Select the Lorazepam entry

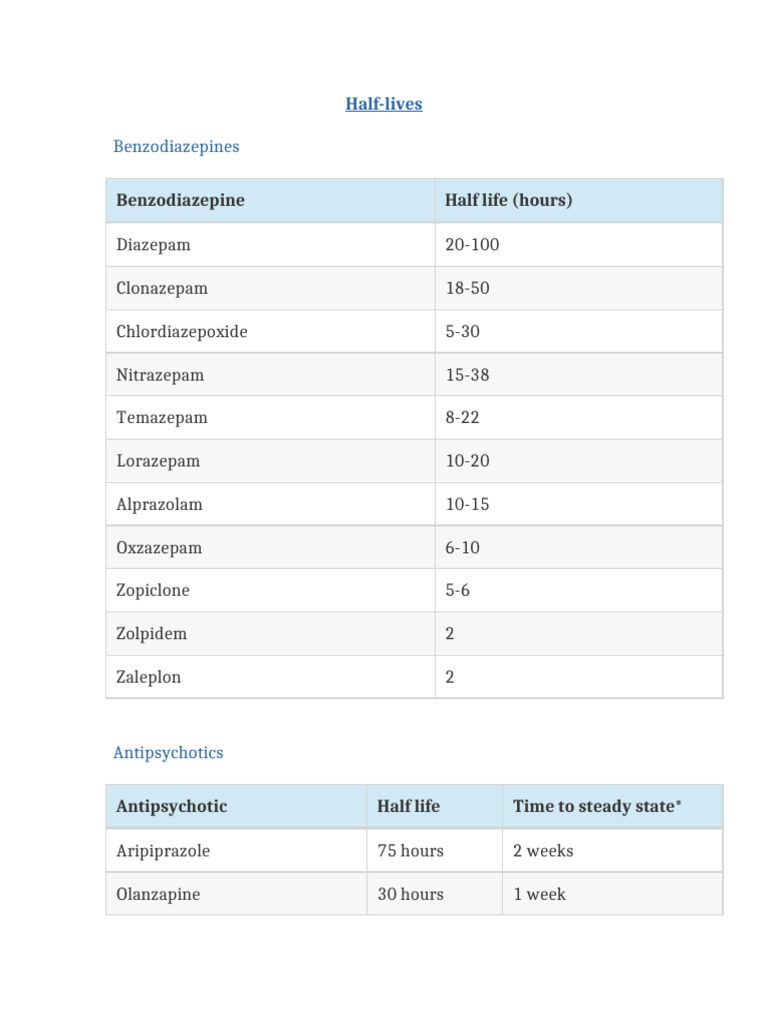click(x=158, y=461)
